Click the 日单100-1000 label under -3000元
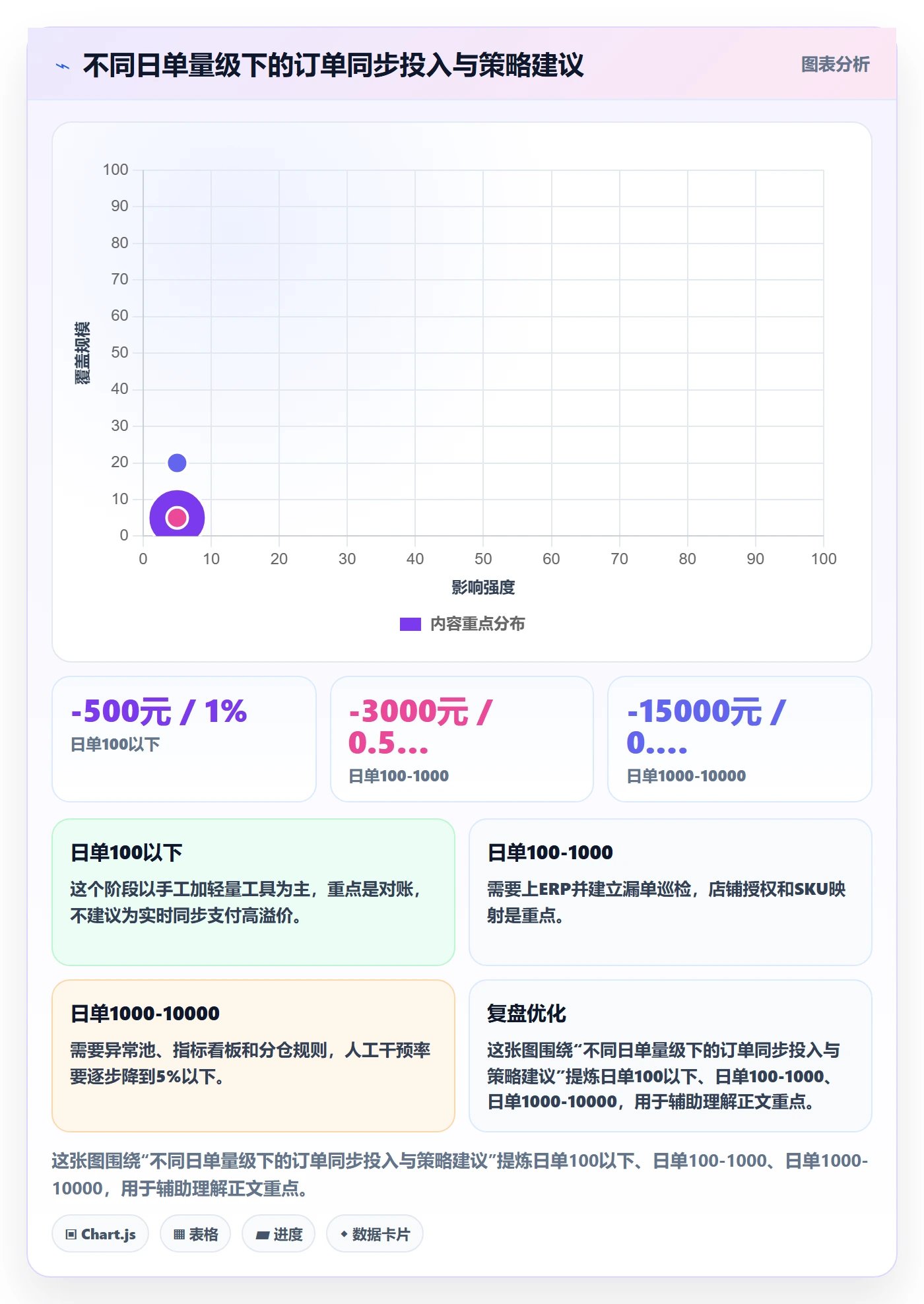The width and height of the screenshot is (924, 1304). tap(399, 776)
